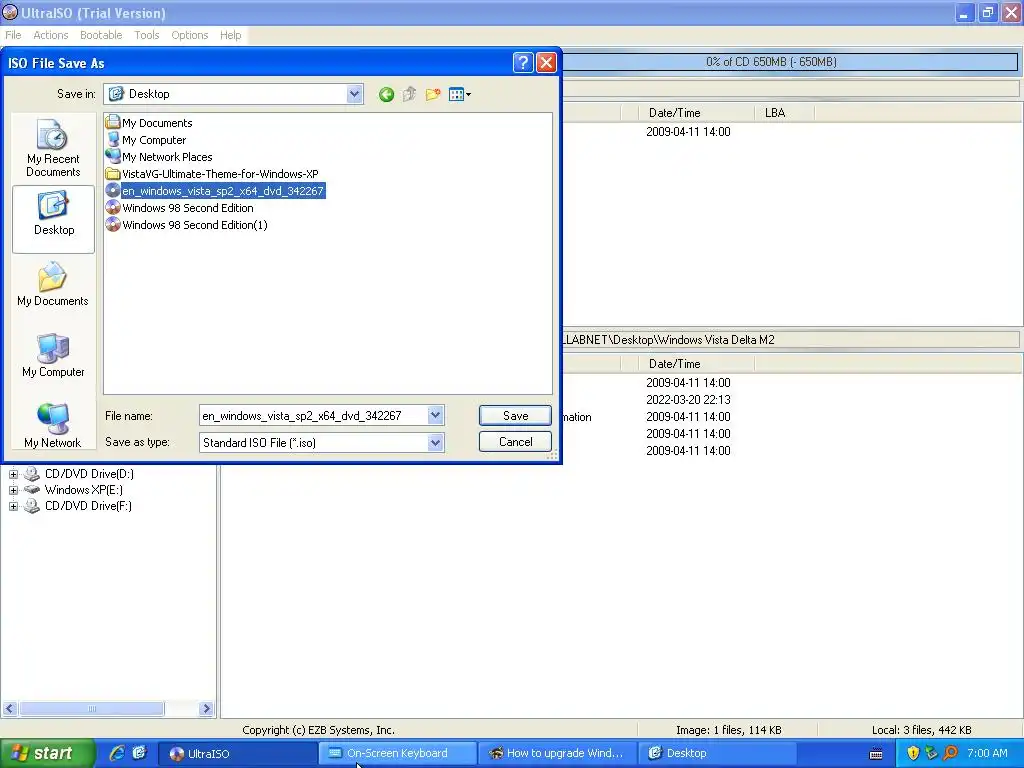Click the LBA column header

784,113
